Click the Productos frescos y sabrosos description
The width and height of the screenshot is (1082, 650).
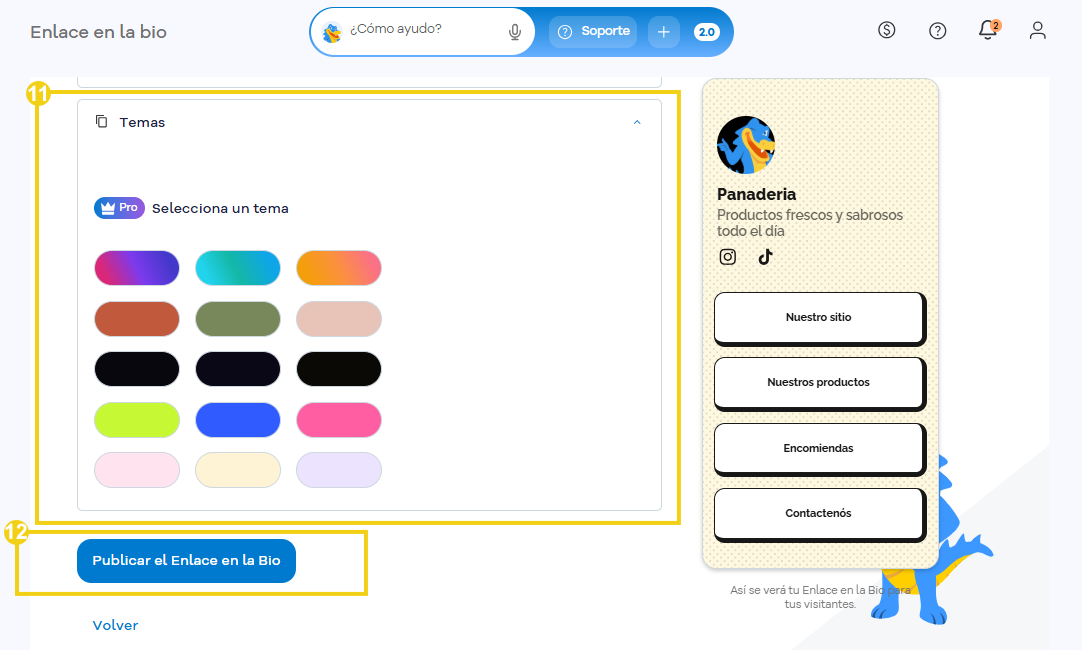coord(809,223)
